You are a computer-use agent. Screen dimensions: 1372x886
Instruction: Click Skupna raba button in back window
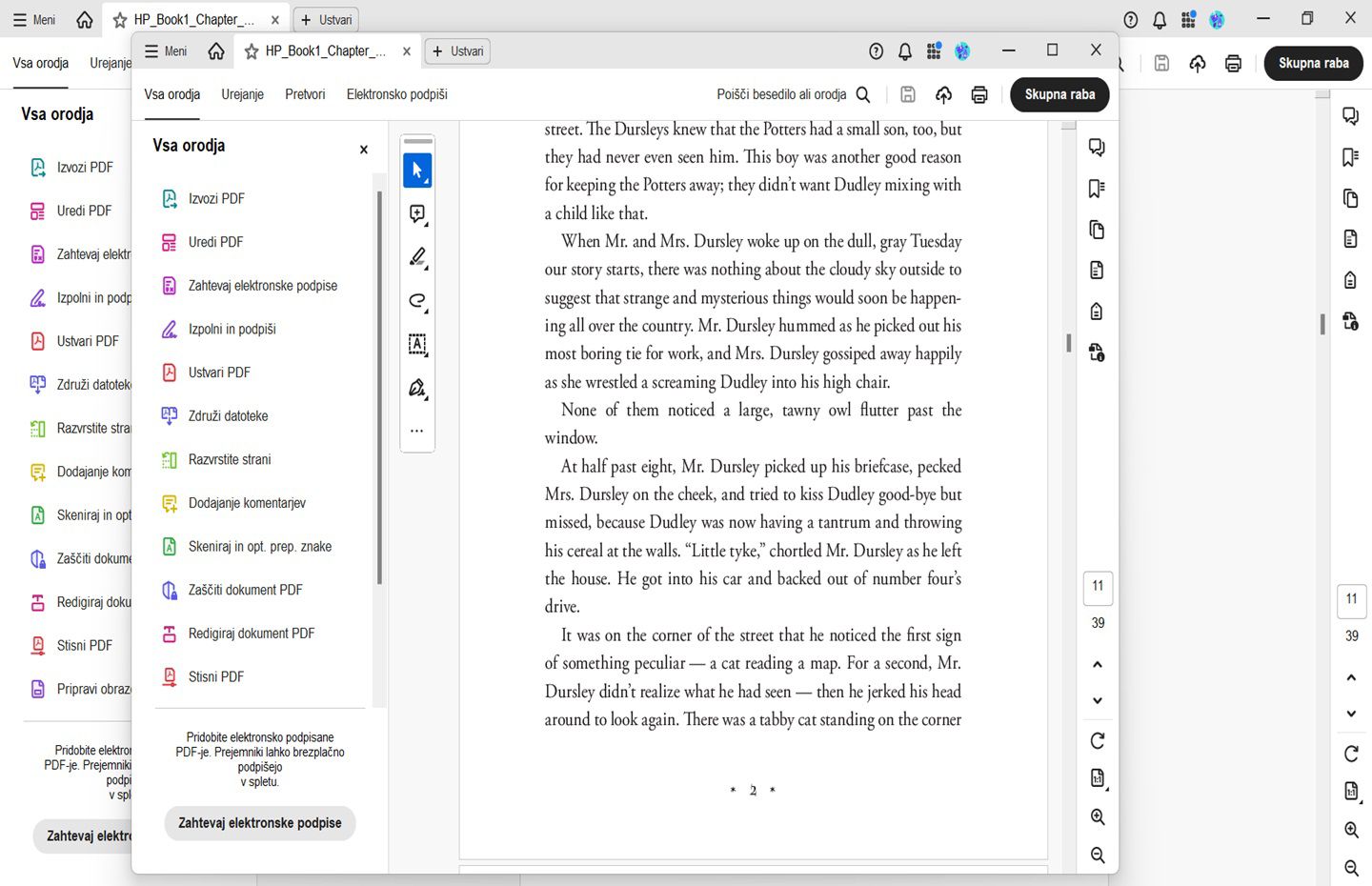point(1313,64)
